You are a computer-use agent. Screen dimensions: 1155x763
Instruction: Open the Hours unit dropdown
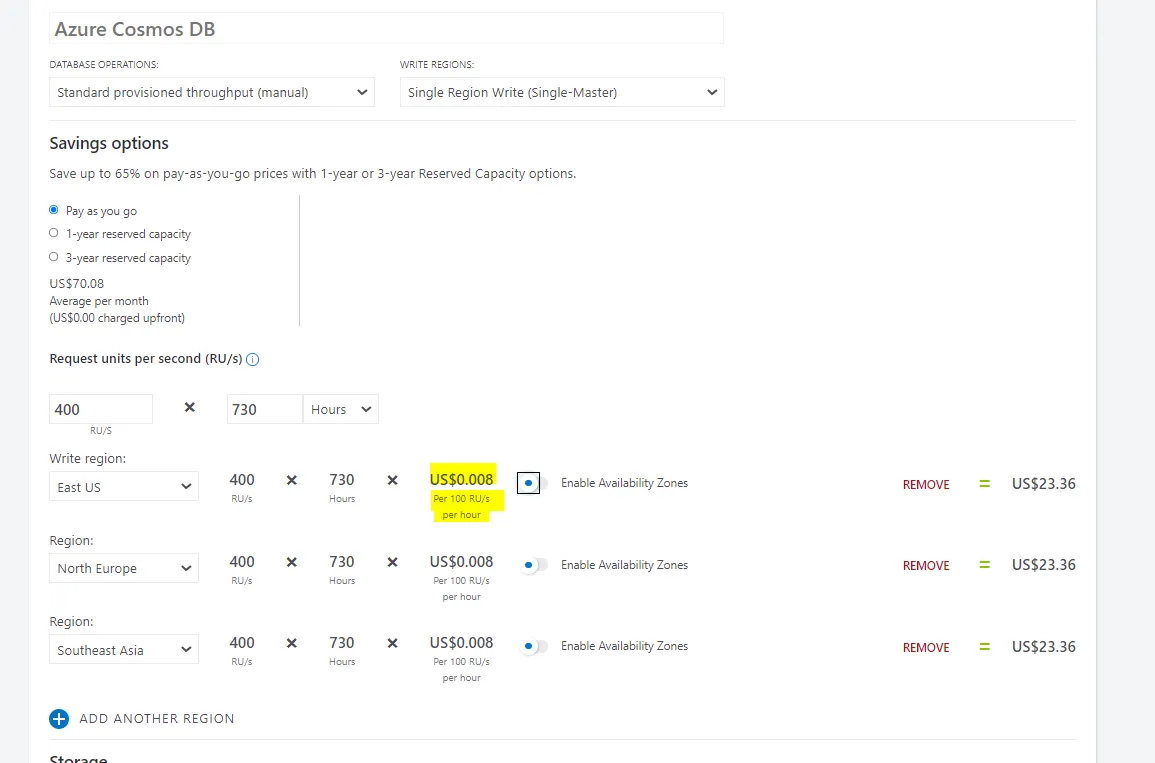click(340, 409)
